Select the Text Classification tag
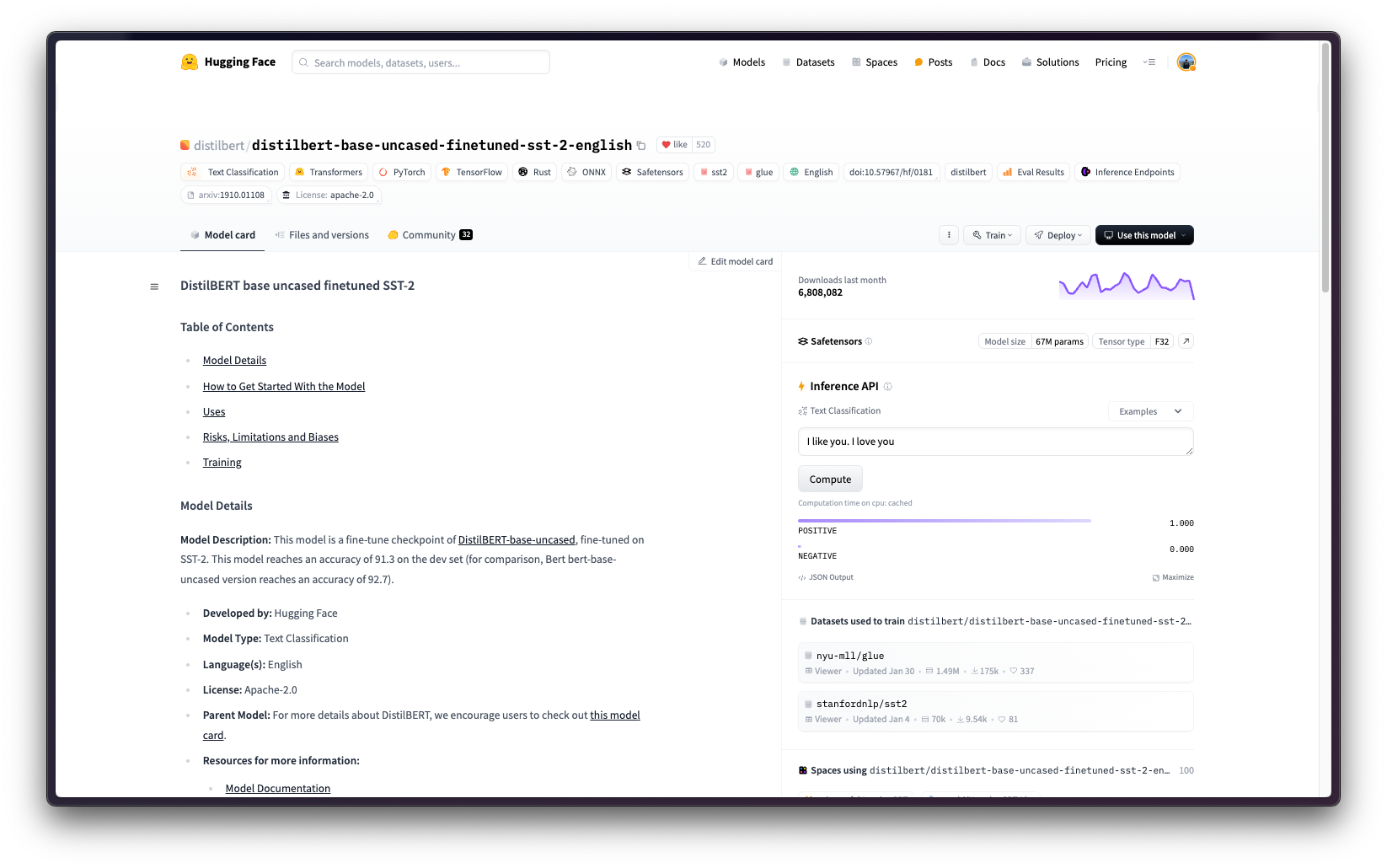 point(233,172)
